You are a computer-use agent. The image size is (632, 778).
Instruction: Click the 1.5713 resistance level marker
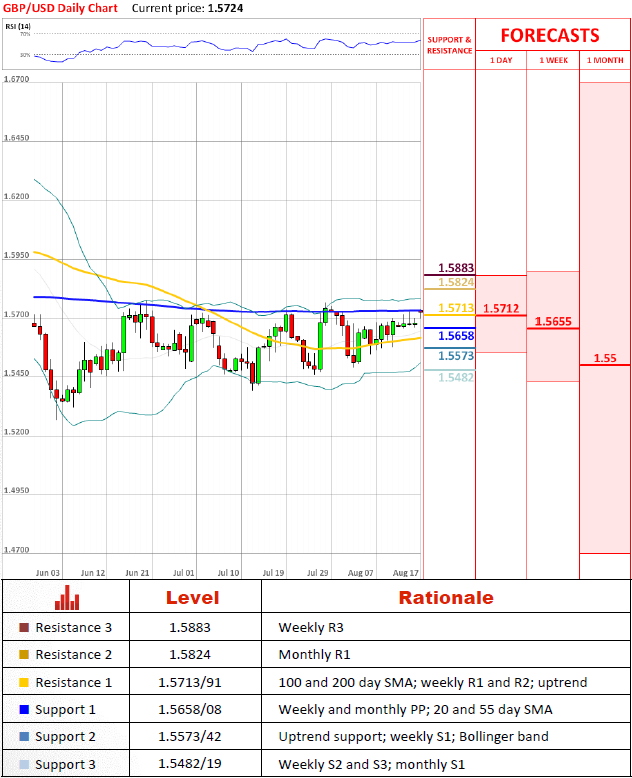coord(456,308)
